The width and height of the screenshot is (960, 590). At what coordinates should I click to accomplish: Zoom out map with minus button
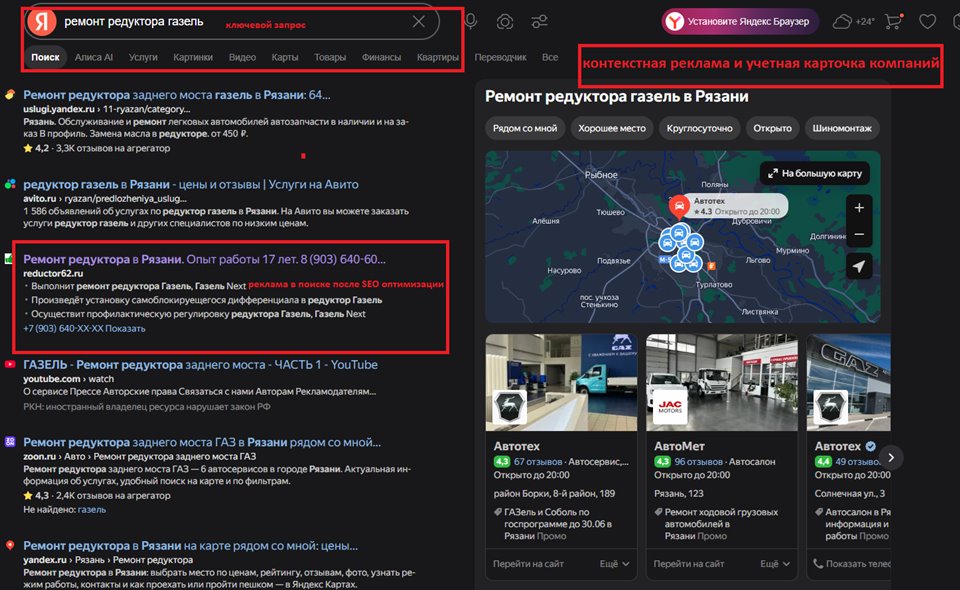pyautogui.click(x=859, y=234)
